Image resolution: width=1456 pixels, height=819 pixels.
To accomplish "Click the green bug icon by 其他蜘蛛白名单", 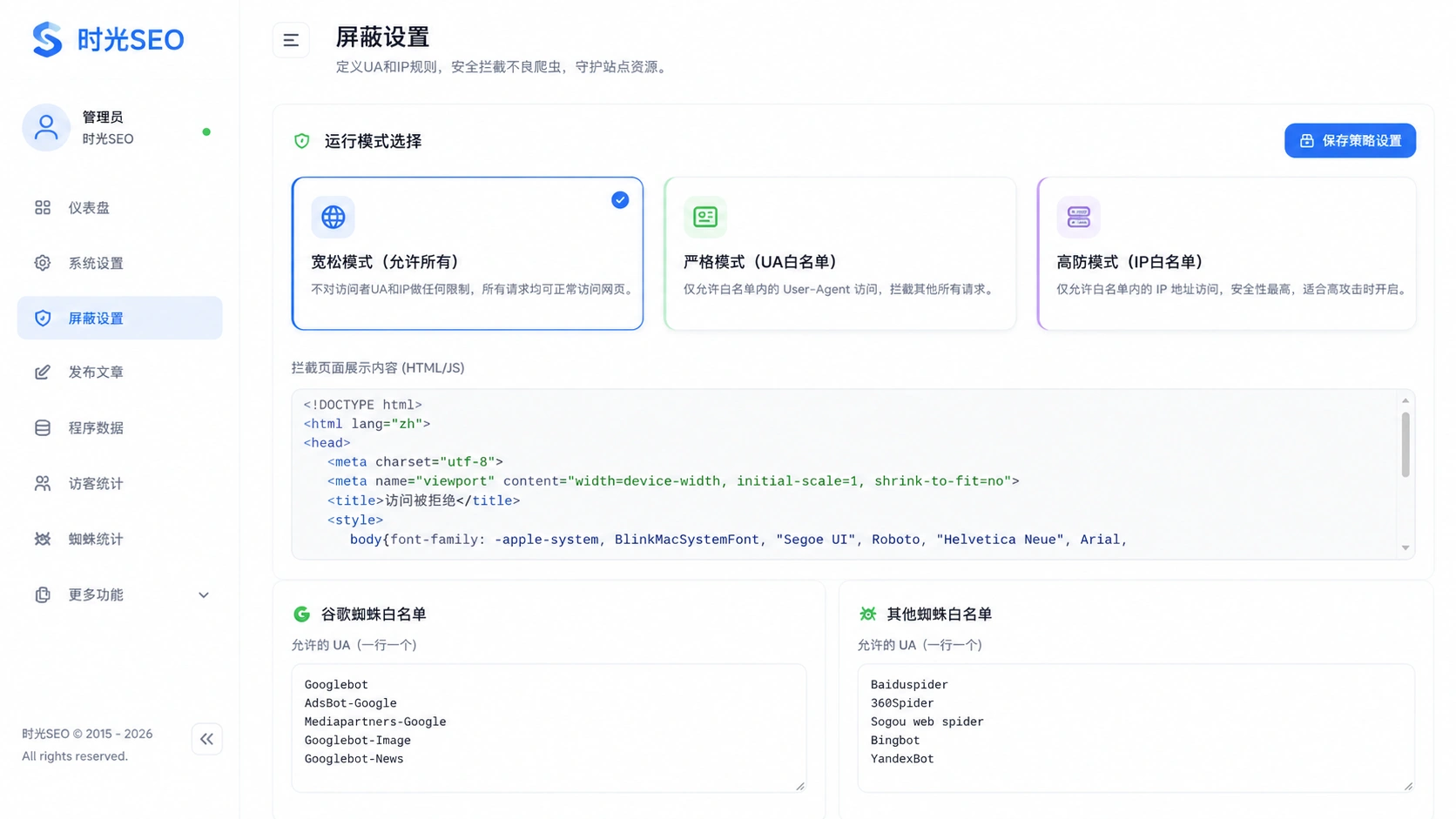I will [867, 614].
